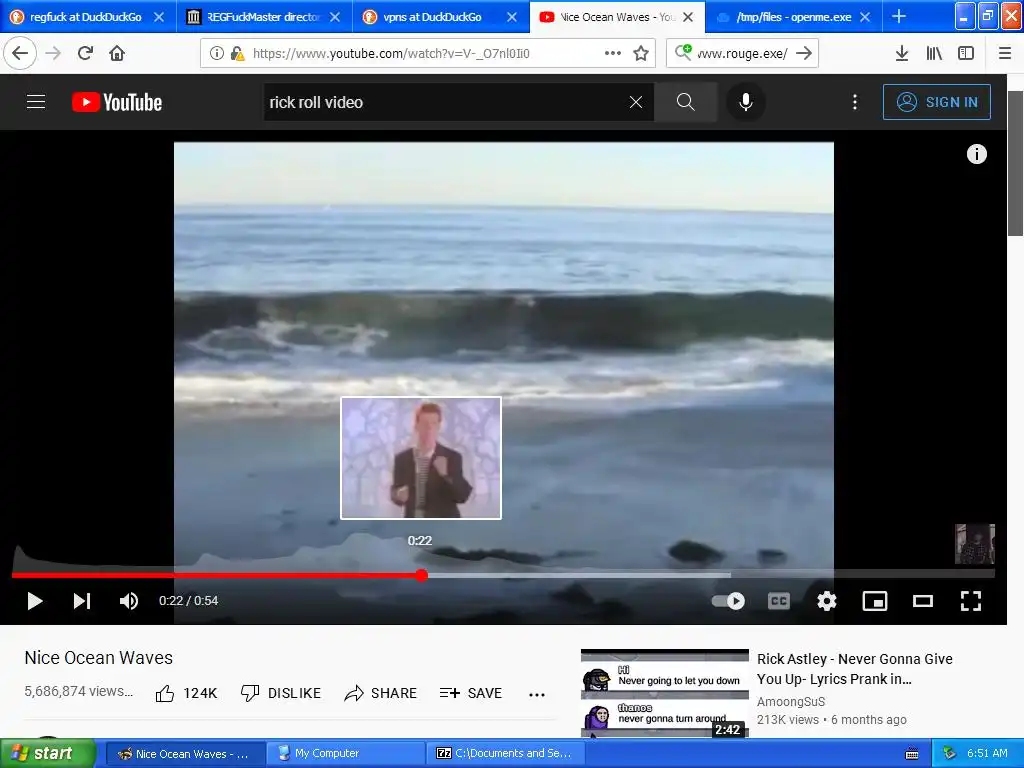Viewport: 1024px width, 768px height.
Task: Mute the video volume
Action: point(129,601)
